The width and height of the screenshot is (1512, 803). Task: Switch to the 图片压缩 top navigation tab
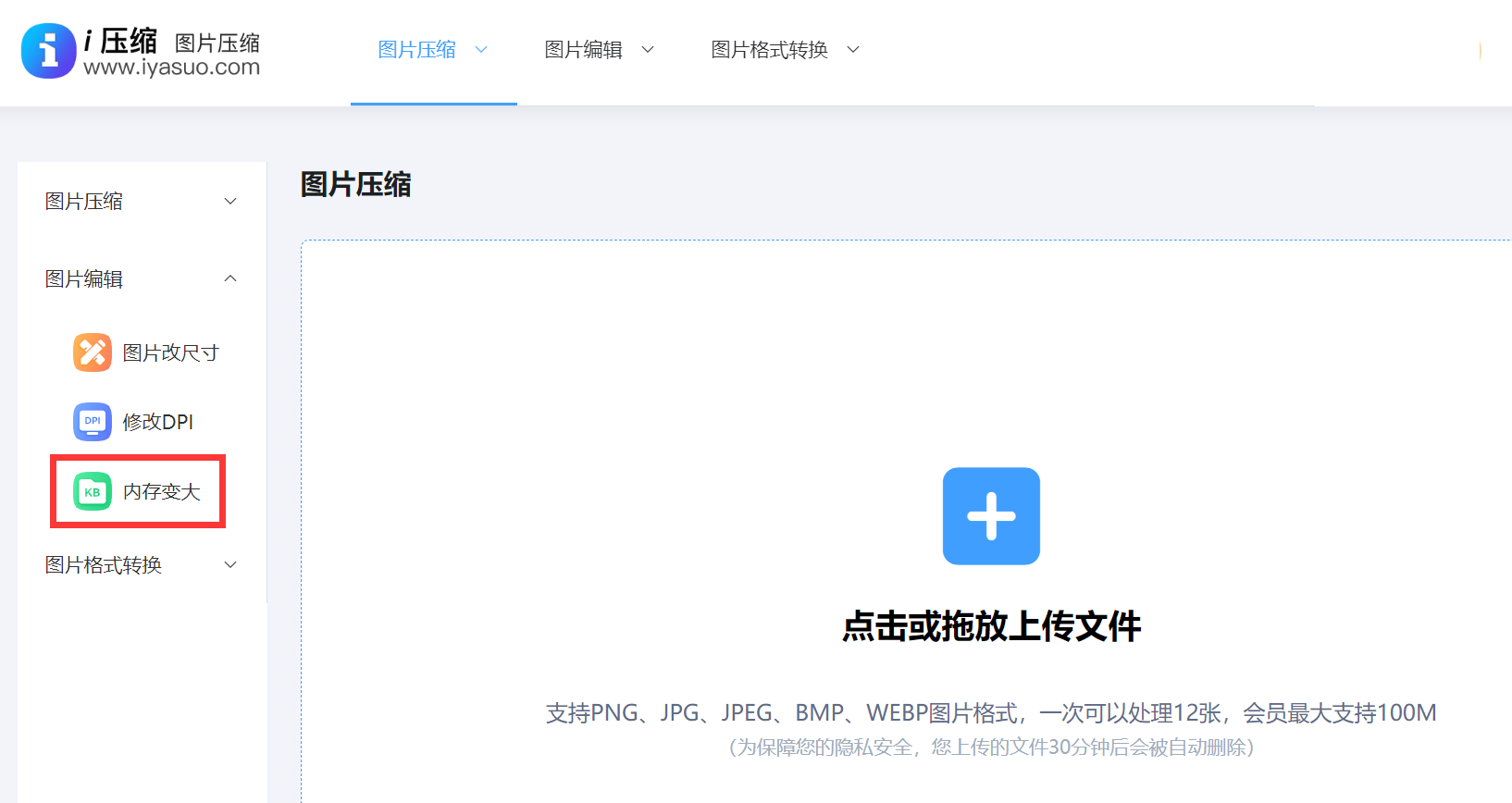416,50
